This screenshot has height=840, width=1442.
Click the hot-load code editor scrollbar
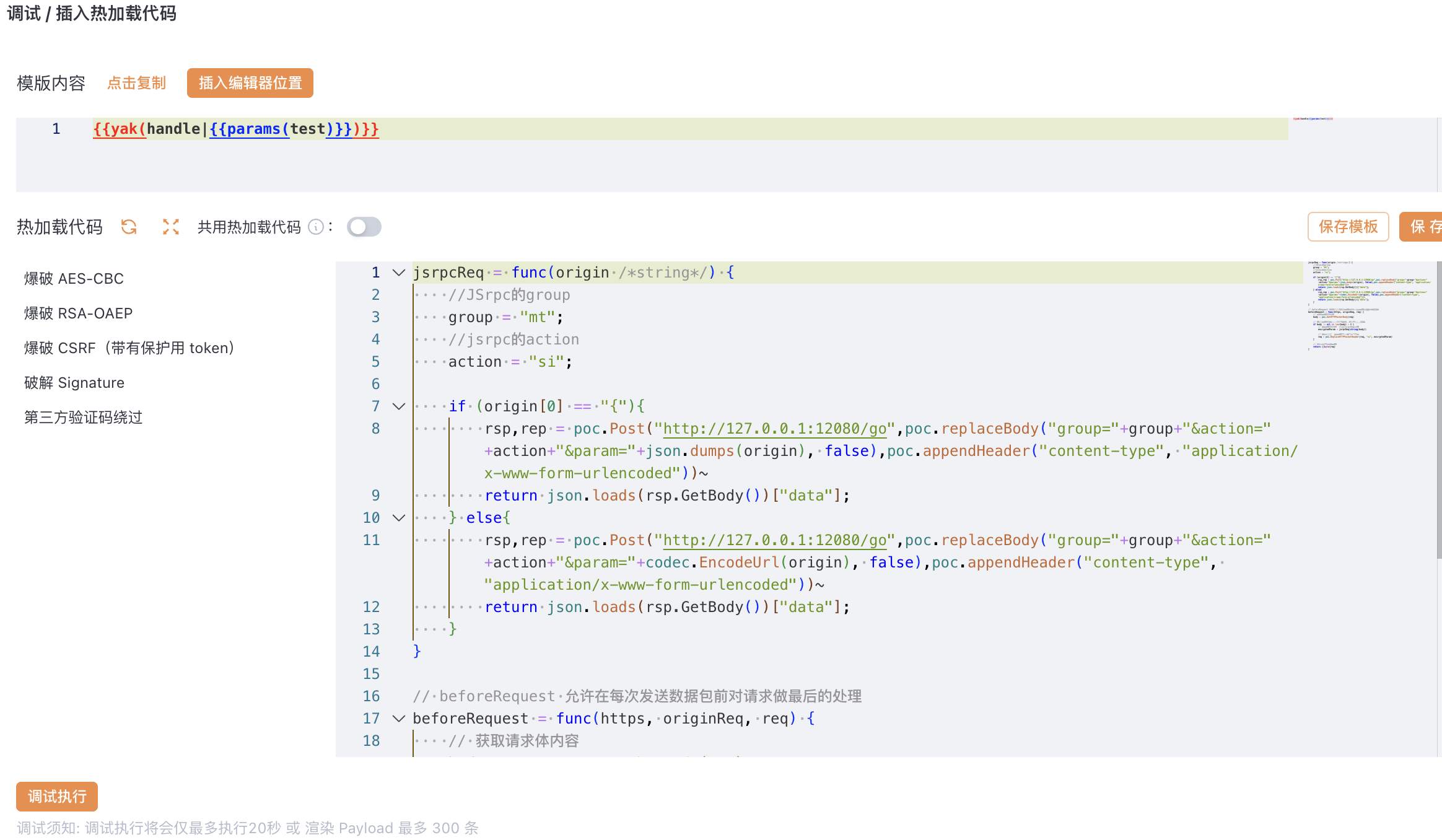[1438, 409]
